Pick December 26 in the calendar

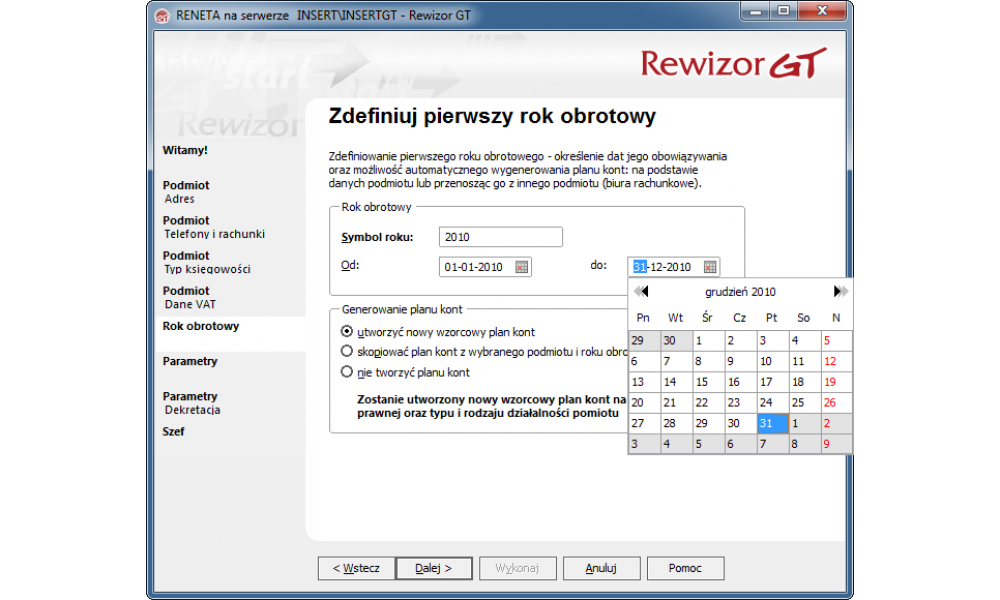(836, 403)
